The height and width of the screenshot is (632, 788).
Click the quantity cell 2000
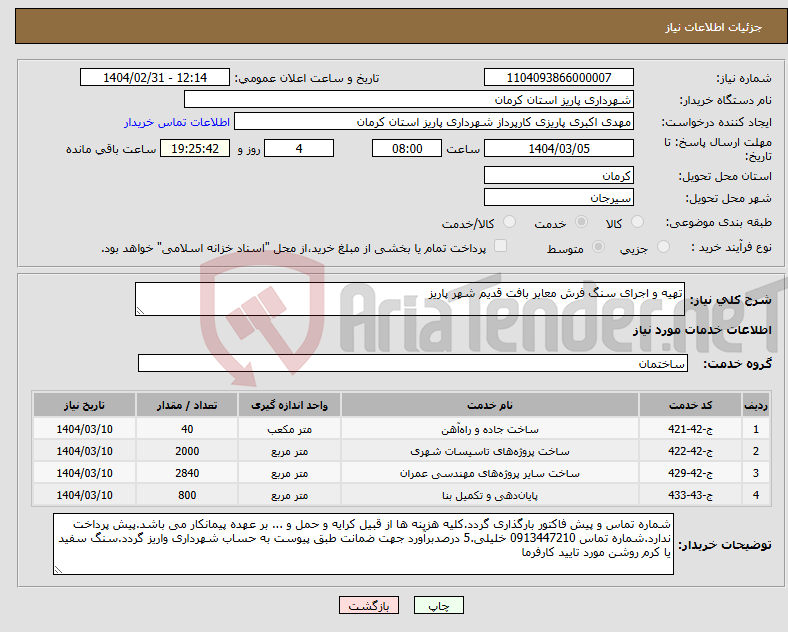tap(187, 451)
